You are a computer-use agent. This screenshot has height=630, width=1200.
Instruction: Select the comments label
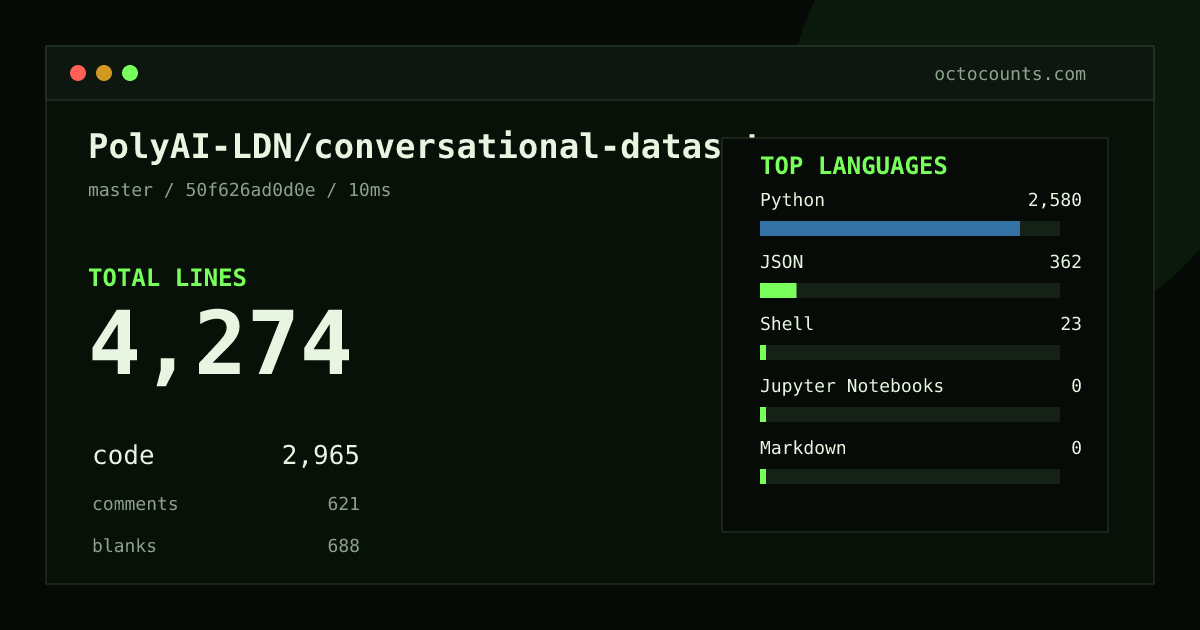[x=135, y=504]
